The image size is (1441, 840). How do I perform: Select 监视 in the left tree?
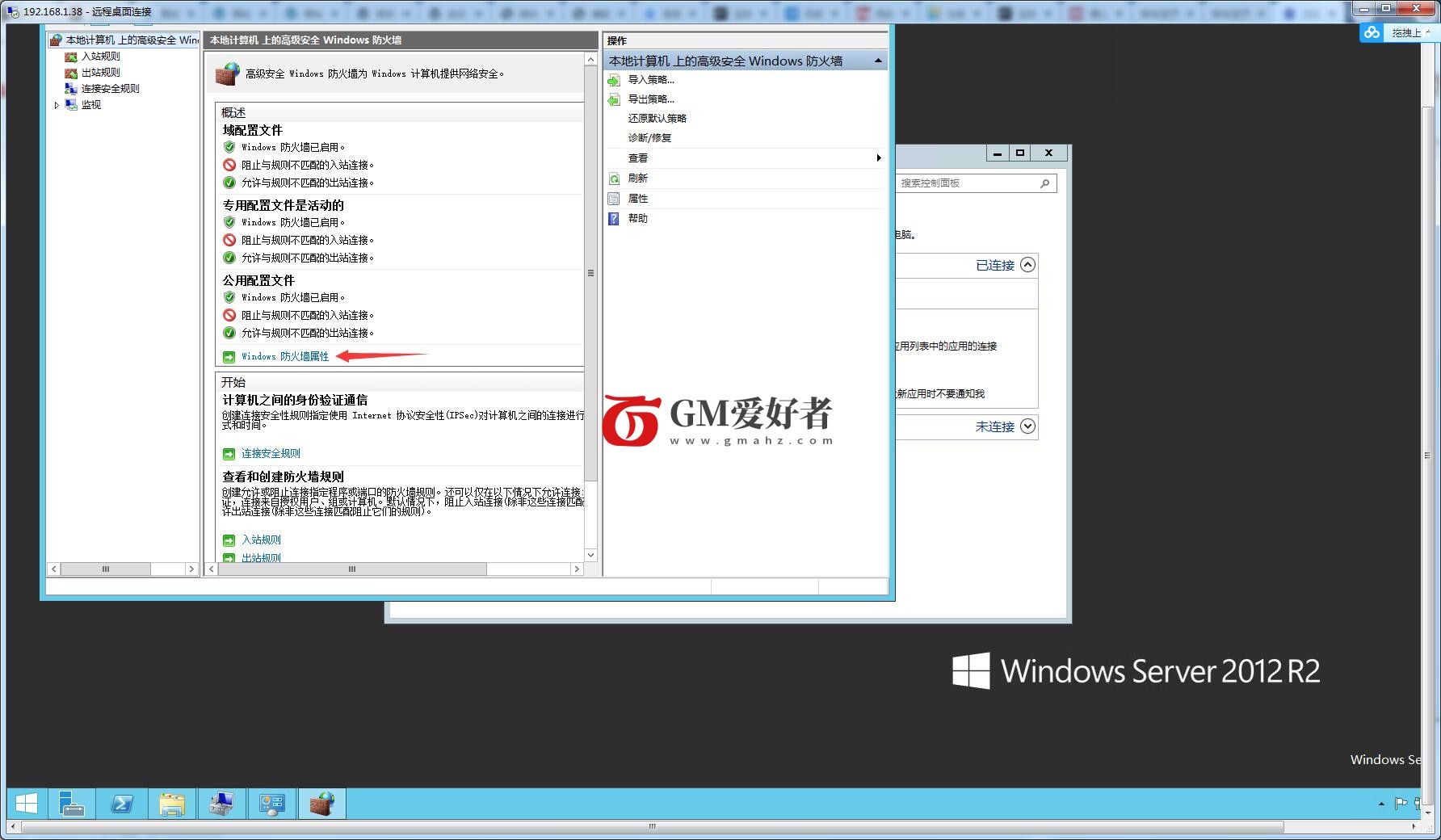(x=90, y=105)
